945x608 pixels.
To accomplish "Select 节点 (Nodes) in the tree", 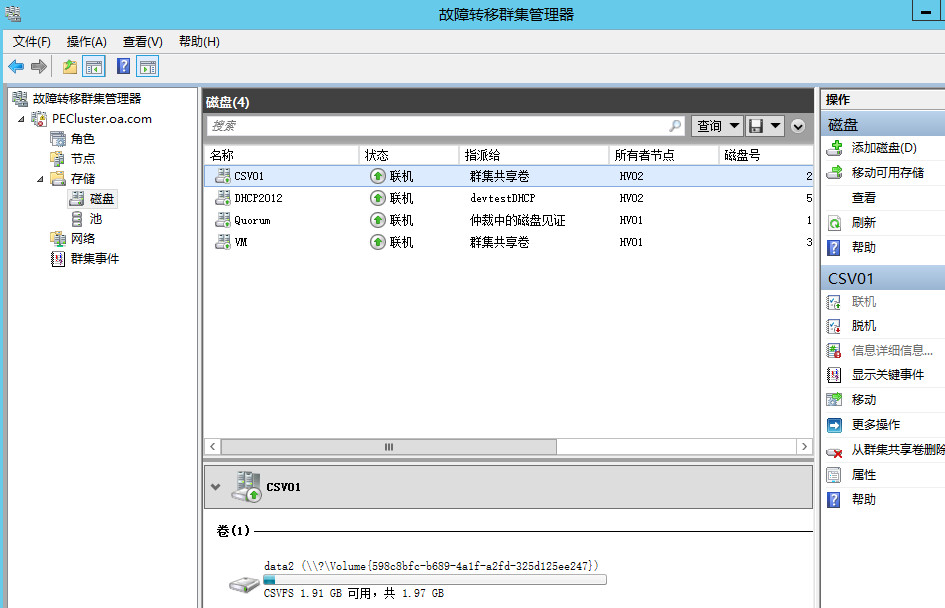I will [83, 158].
